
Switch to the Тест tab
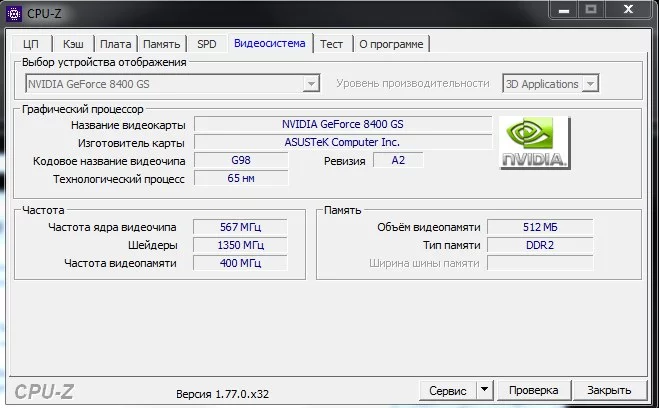332,44
